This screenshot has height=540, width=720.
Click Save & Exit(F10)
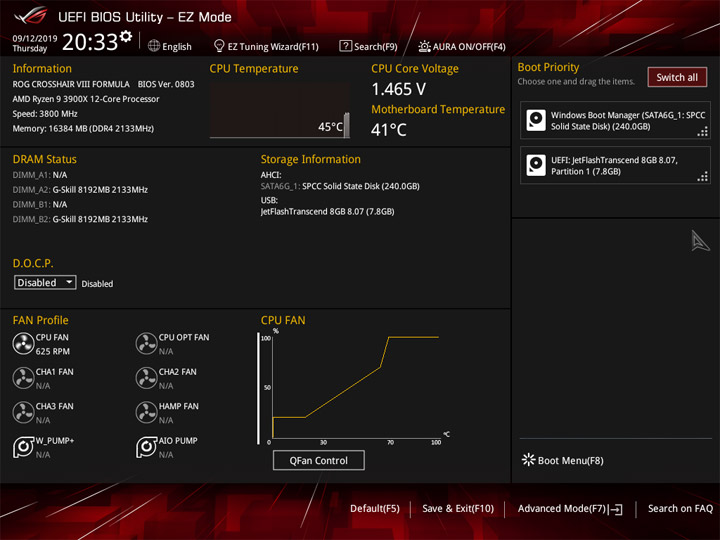(x=458, y=508)
